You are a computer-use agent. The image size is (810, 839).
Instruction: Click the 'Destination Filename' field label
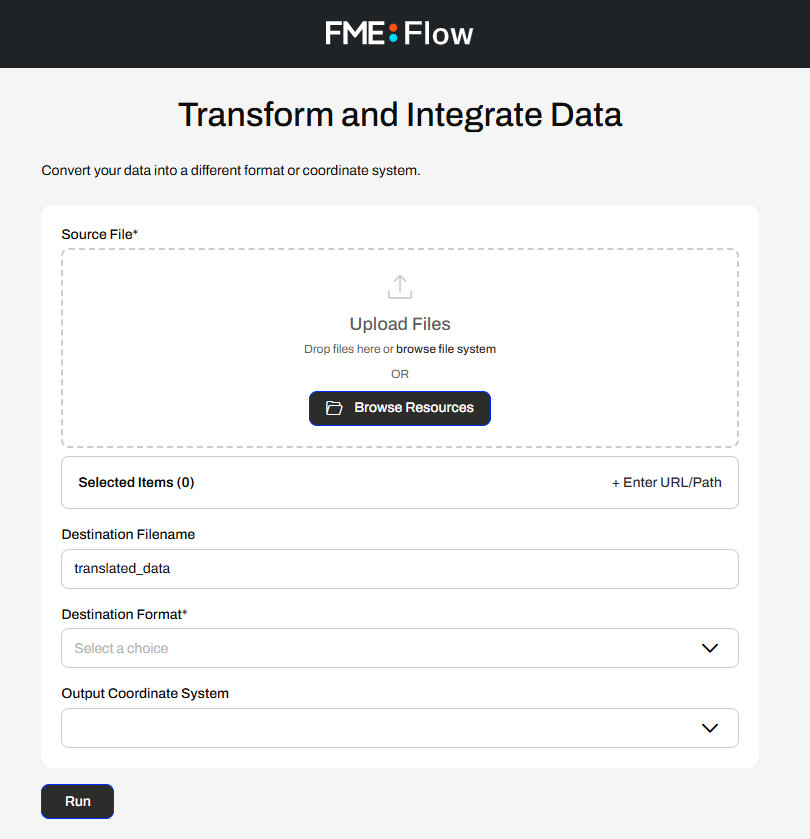pyautogui.click(x=128, y=534)
